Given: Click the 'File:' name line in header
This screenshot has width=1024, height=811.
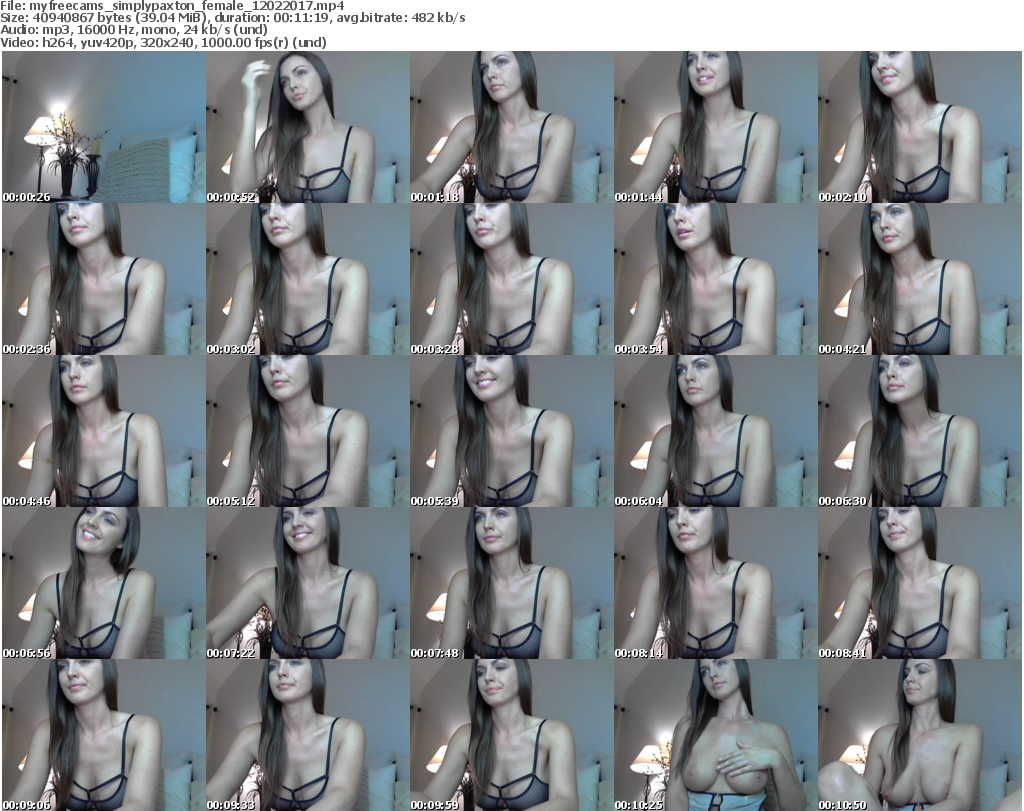Looking at the screenshot, I should 172,5.
